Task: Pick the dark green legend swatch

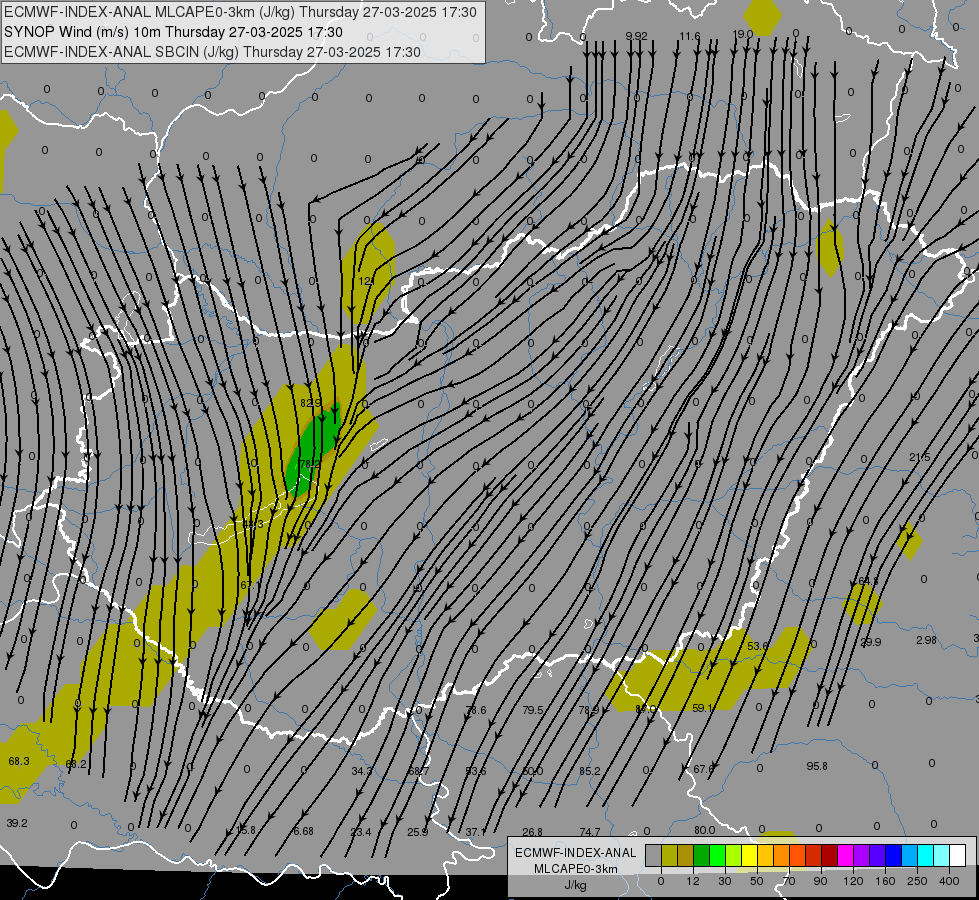Action: point(701,855)
